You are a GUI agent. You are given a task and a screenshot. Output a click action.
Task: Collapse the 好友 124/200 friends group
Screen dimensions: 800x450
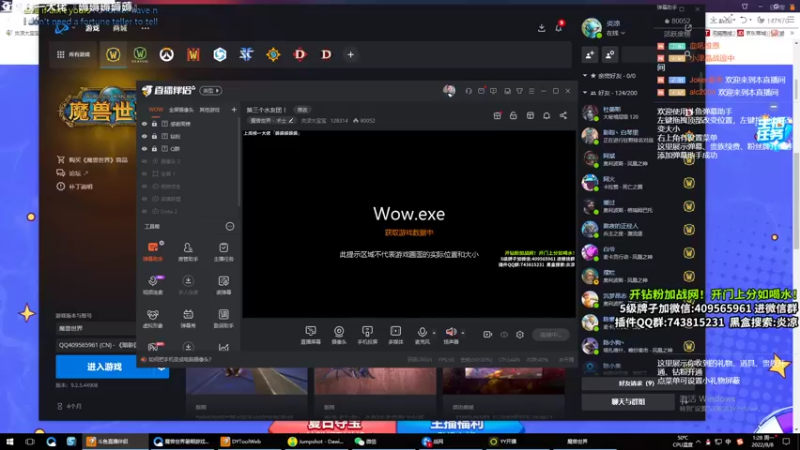[x=585, y=93]
